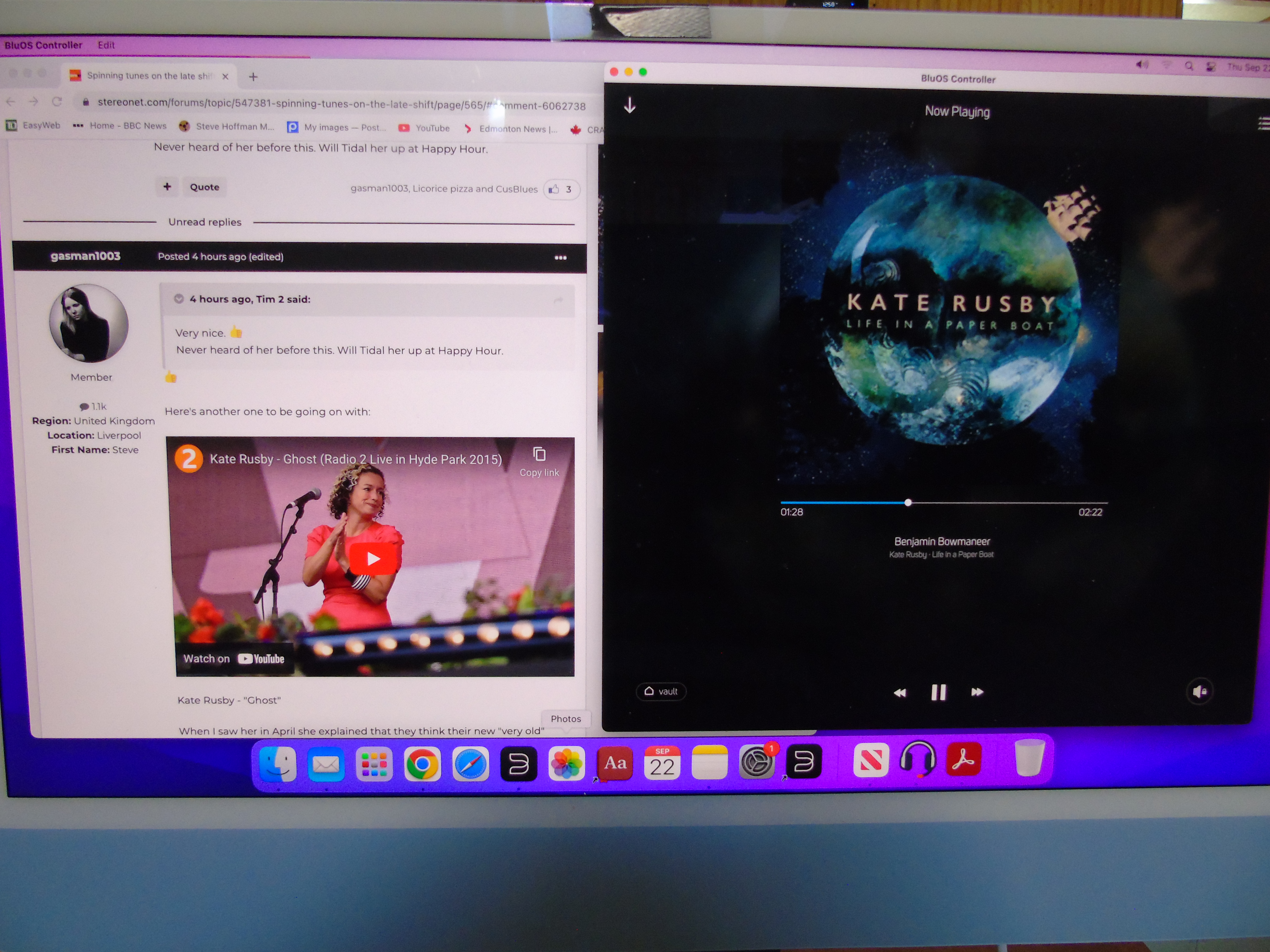Open the YouTube bookmark

424,128
